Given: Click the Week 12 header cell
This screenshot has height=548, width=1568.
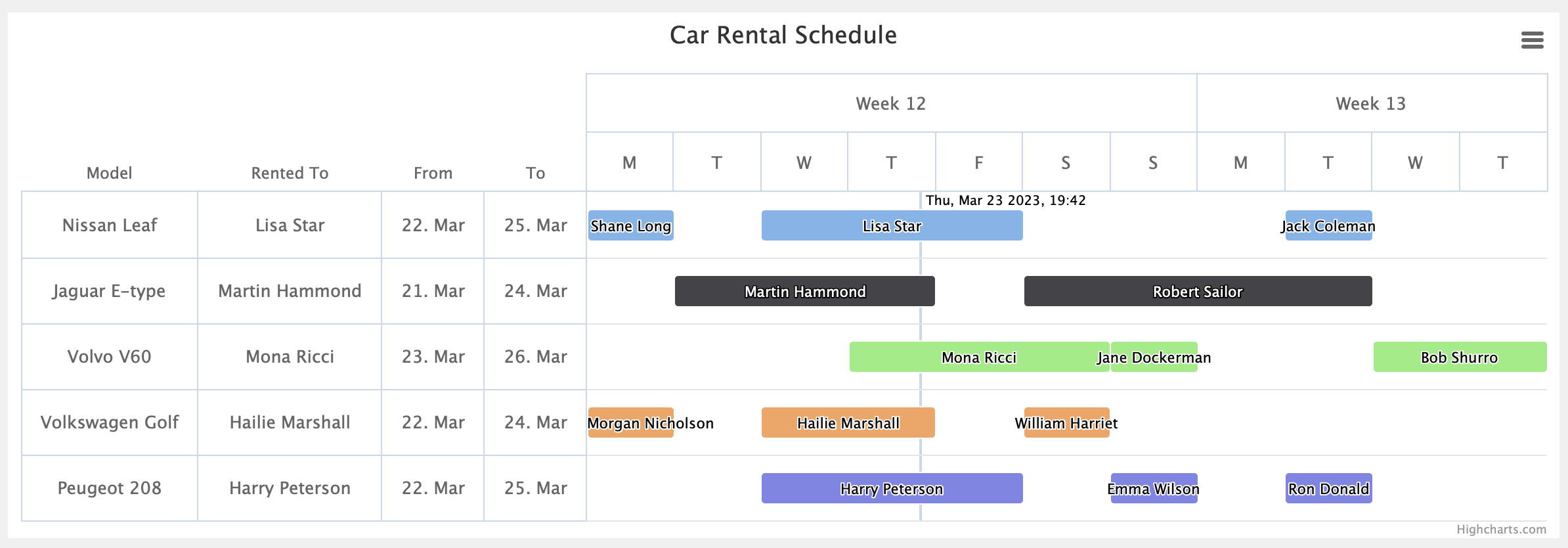Looking at the screenshot, I should (891, 103).
